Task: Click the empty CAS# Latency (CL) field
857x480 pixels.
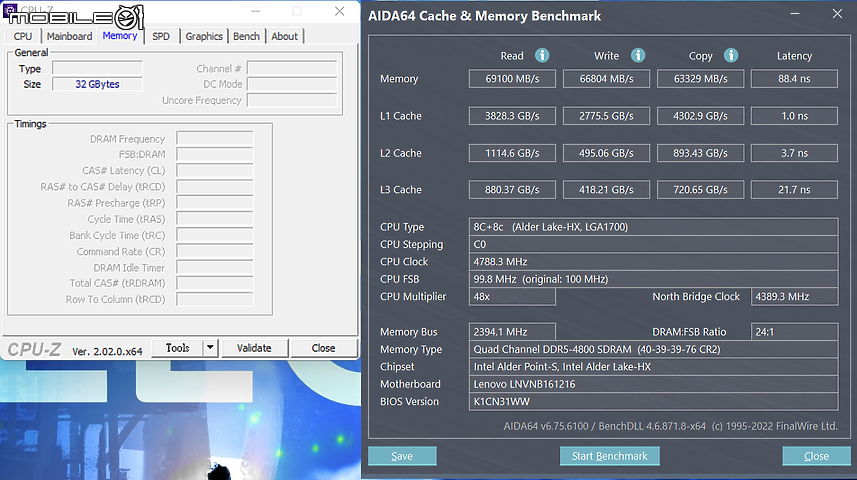Action: pyautogui.click(x=215, y=171)
